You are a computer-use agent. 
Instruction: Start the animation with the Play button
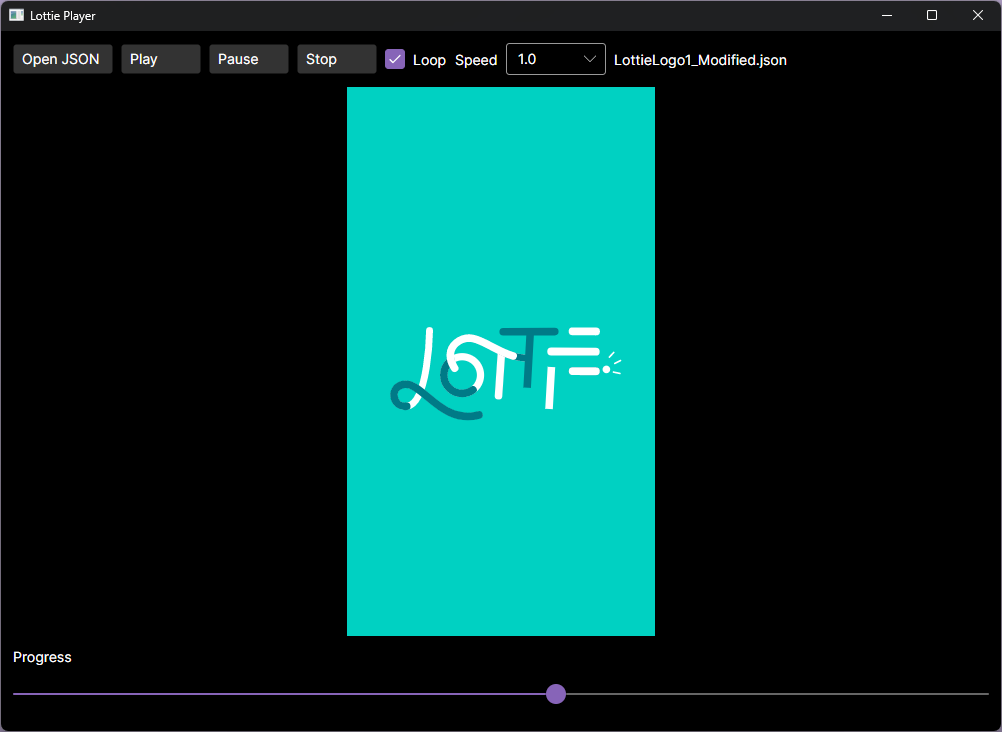(160, 59)
